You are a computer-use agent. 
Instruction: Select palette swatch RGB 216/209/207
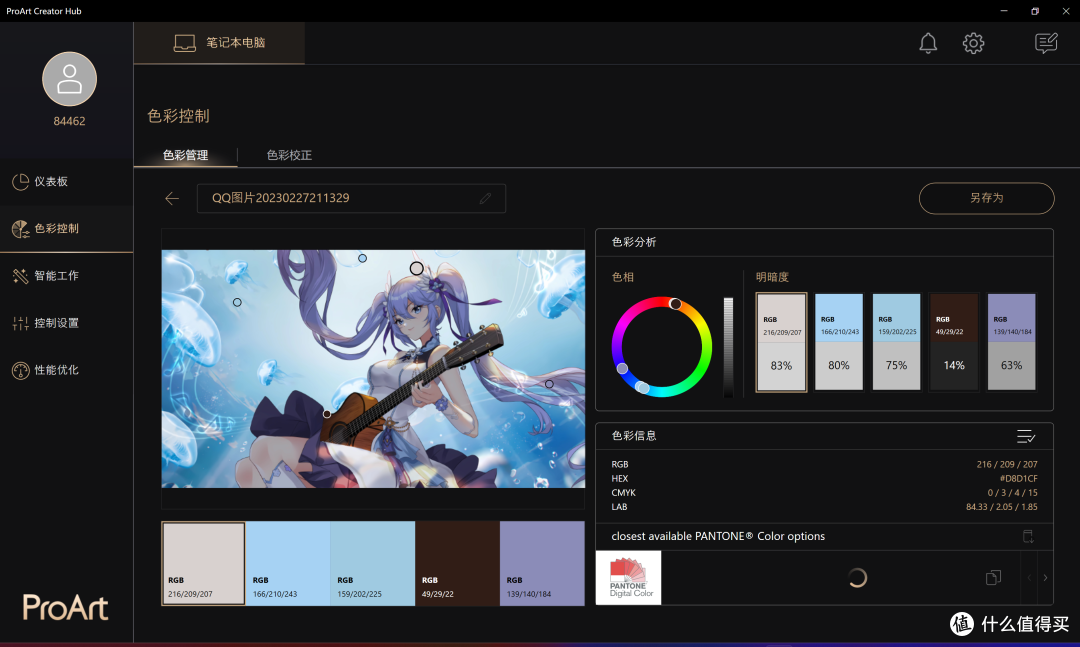coord(203,564)
